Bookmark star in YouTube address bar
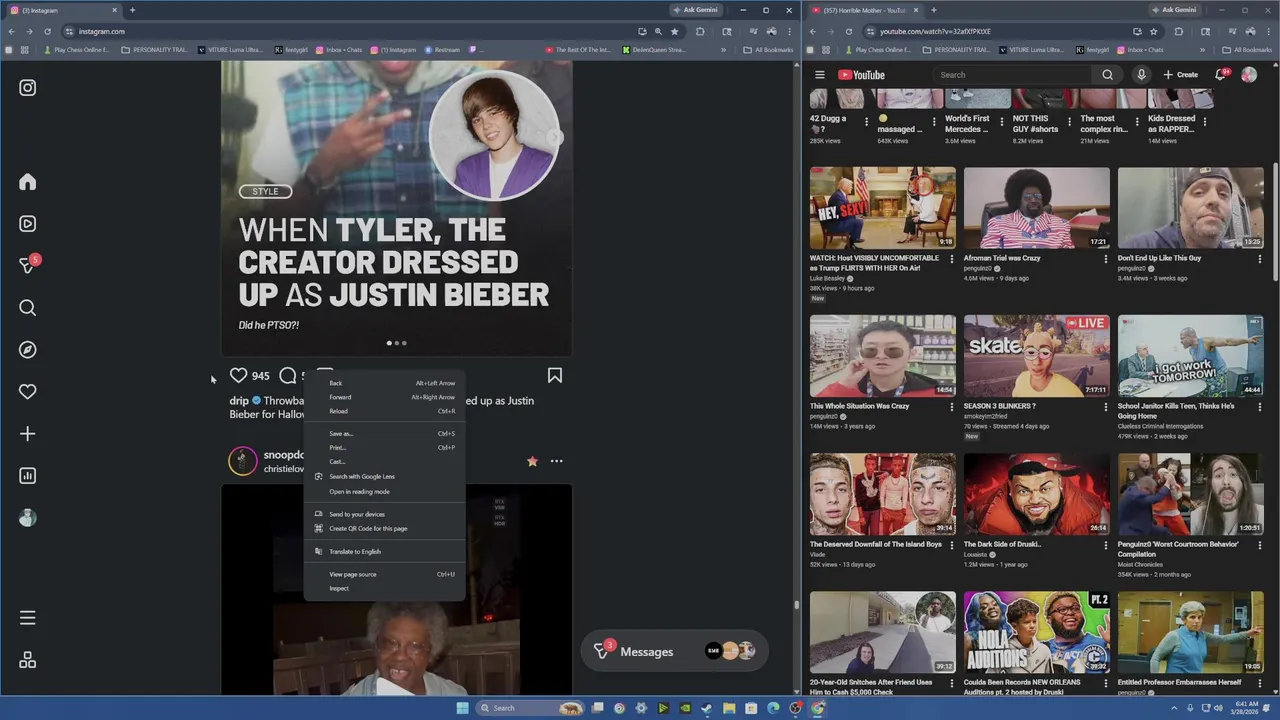 (1153, 31)
